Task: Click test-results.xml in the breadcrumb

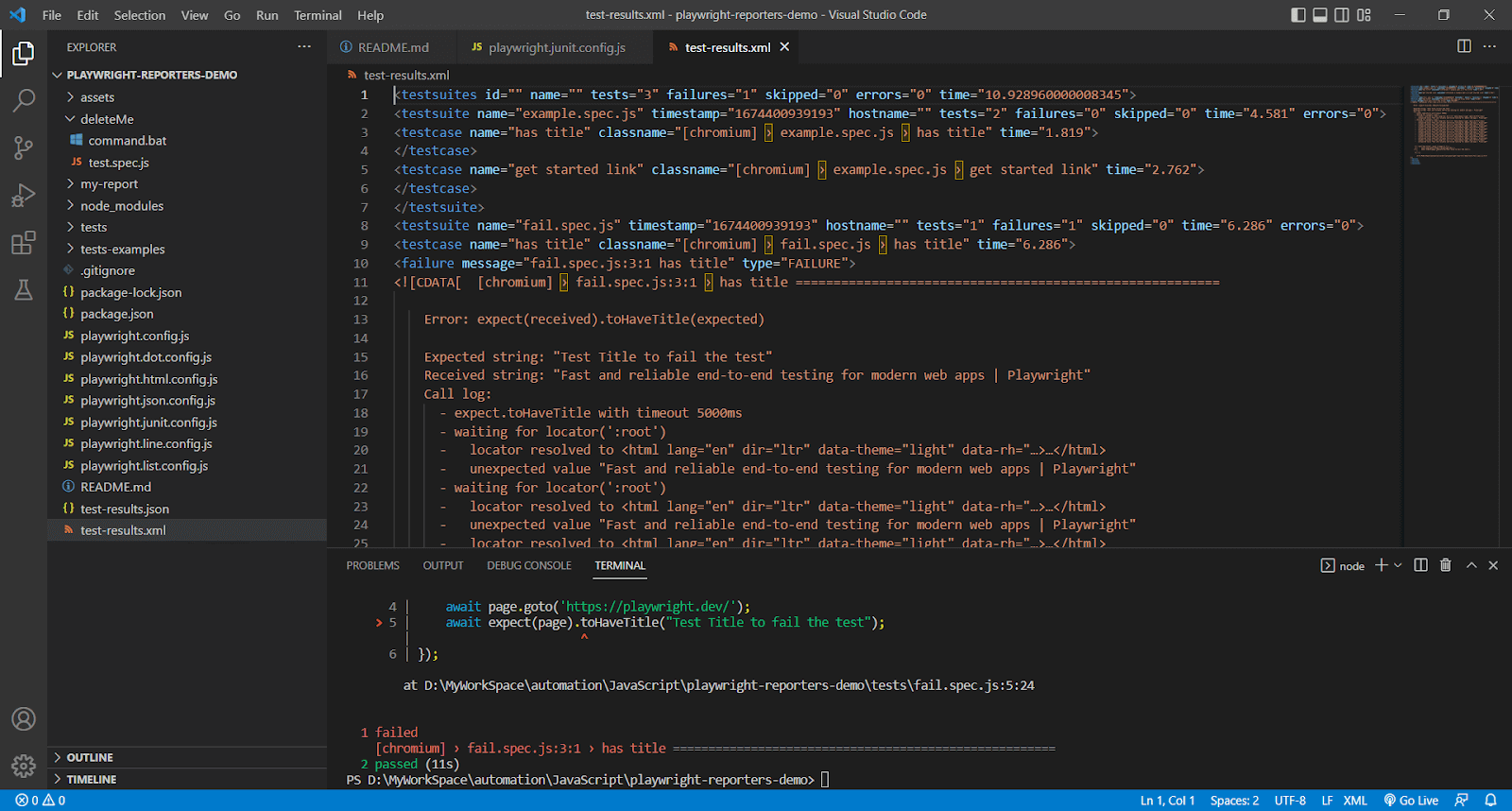Action: coord(406,75)
